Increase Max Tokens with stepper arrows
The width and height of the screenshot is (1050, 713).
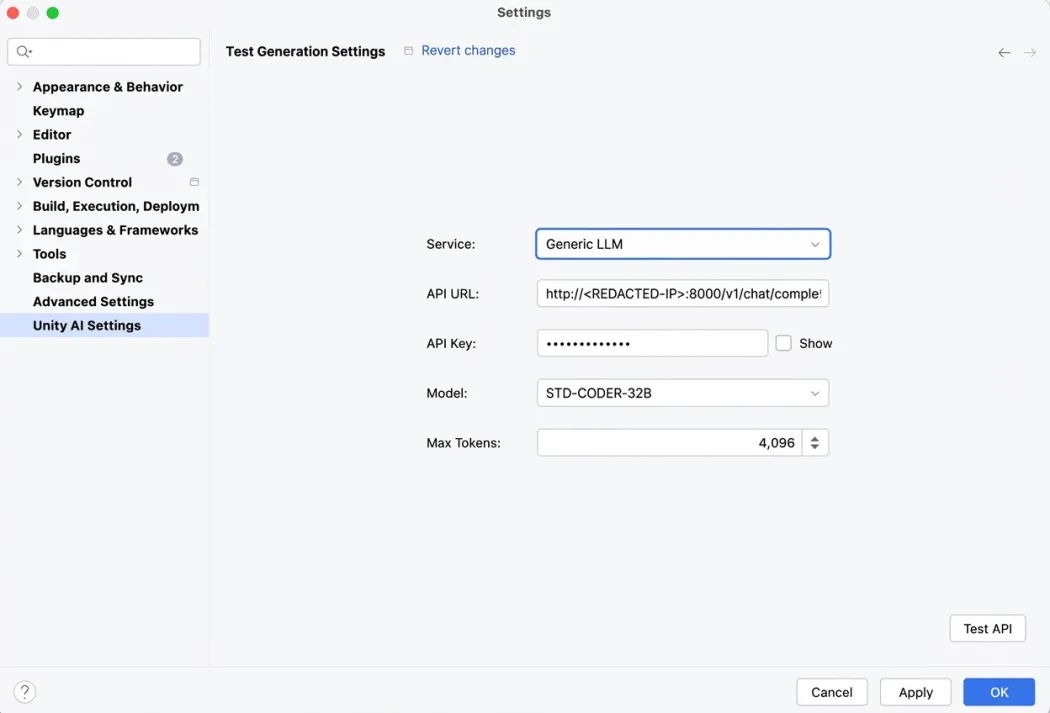pyautogui.click(x=815, y=438)
